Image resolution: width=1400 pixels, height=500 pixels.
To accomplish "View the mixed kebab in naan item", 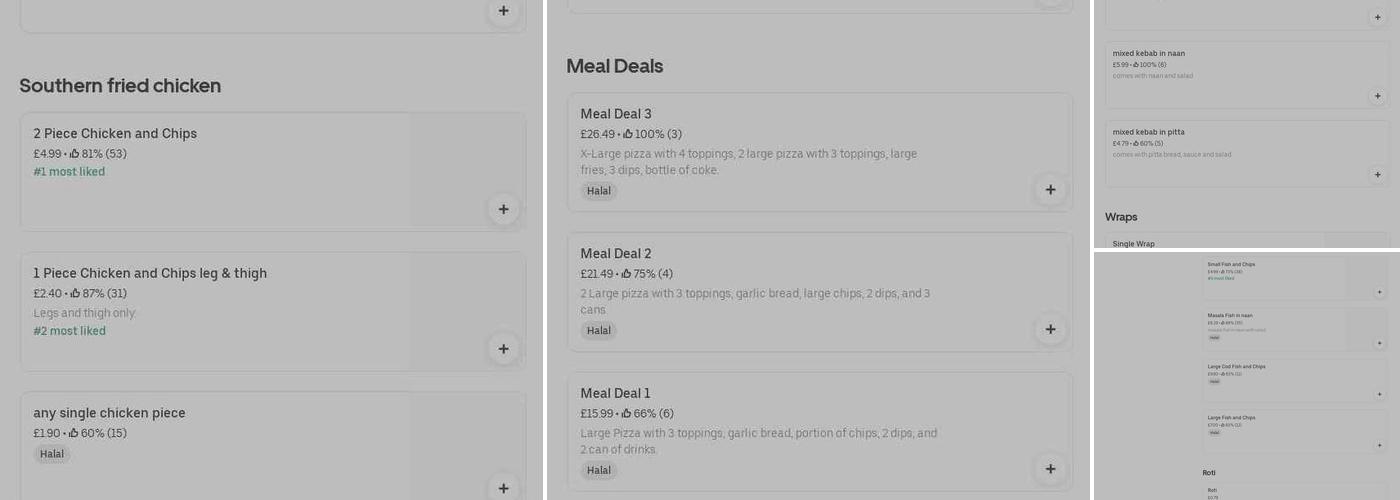I will point(1149,54).
